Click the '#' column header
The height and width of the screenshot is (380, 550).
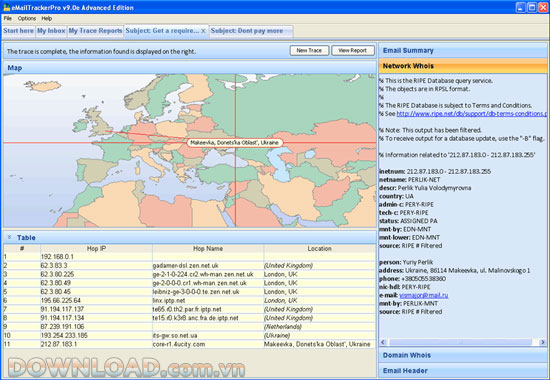[22, 248]
